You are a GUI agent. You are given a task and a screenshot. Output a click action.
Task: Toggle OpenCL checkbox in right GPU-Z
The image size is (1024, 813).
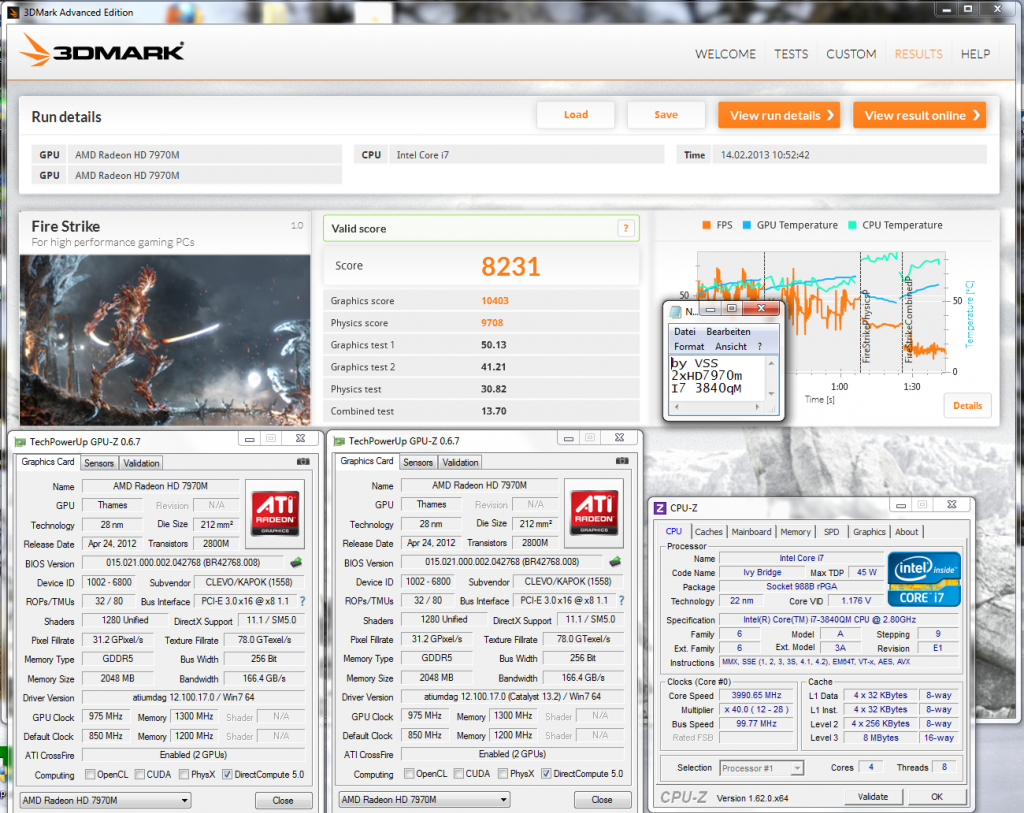(x=409, y=774)
